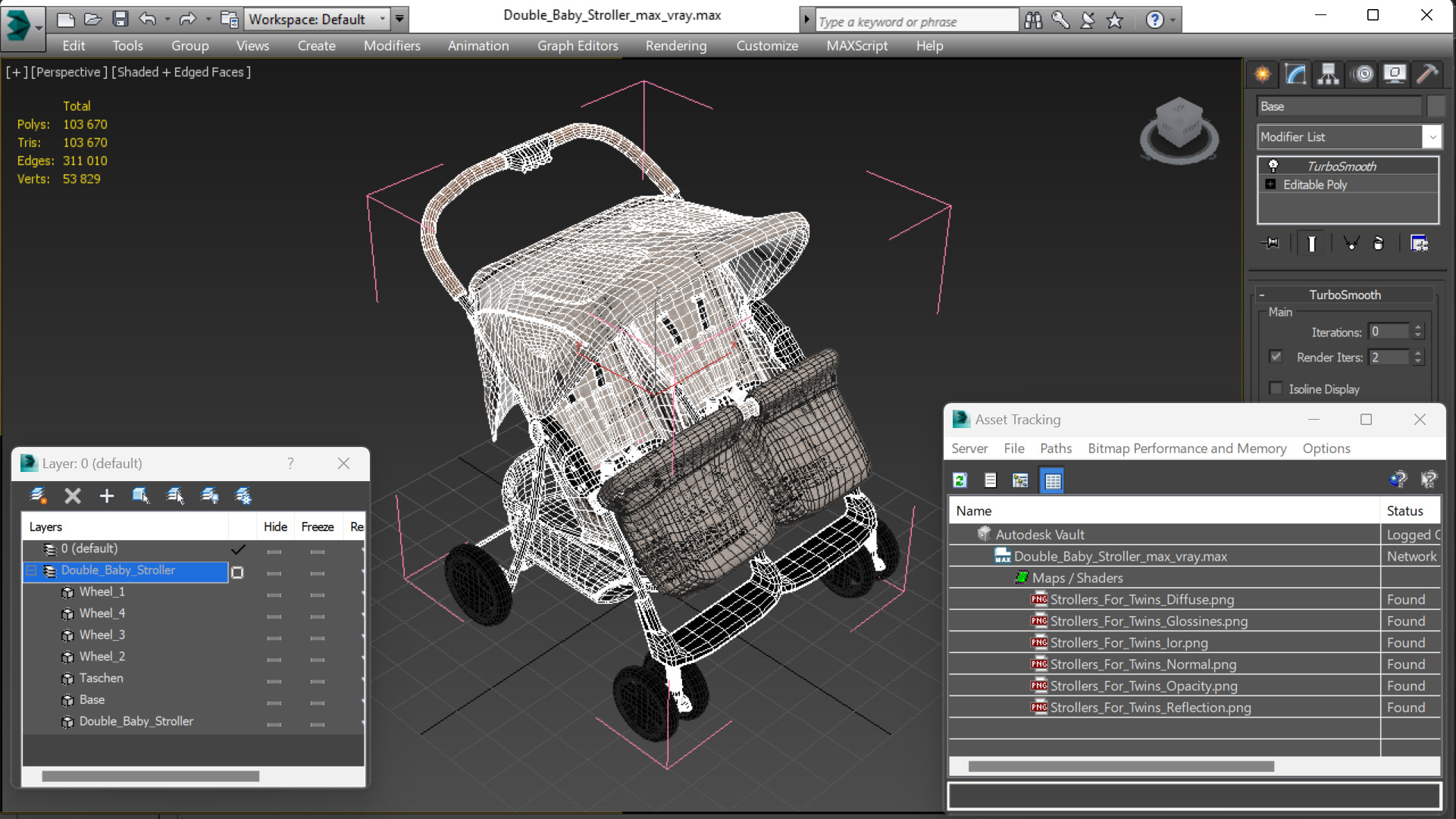Save the scene with floppy icon
This screenshot has height=819, width=1456.
click(x=120, y=19)
